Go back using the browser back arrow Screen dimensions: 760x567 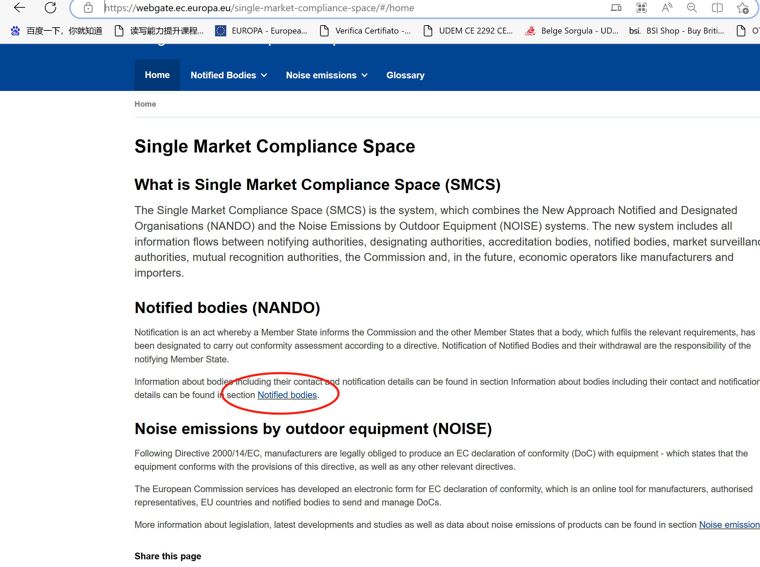[19, 8]
